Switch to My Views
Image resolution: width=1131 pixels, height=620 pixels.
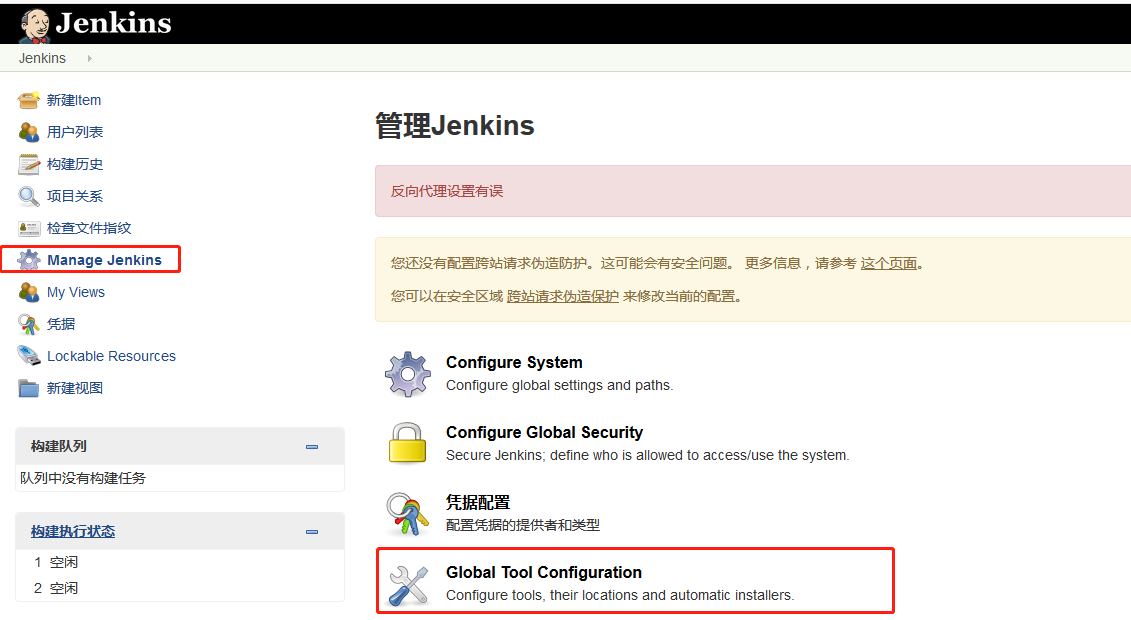click(x=76, y=291)
